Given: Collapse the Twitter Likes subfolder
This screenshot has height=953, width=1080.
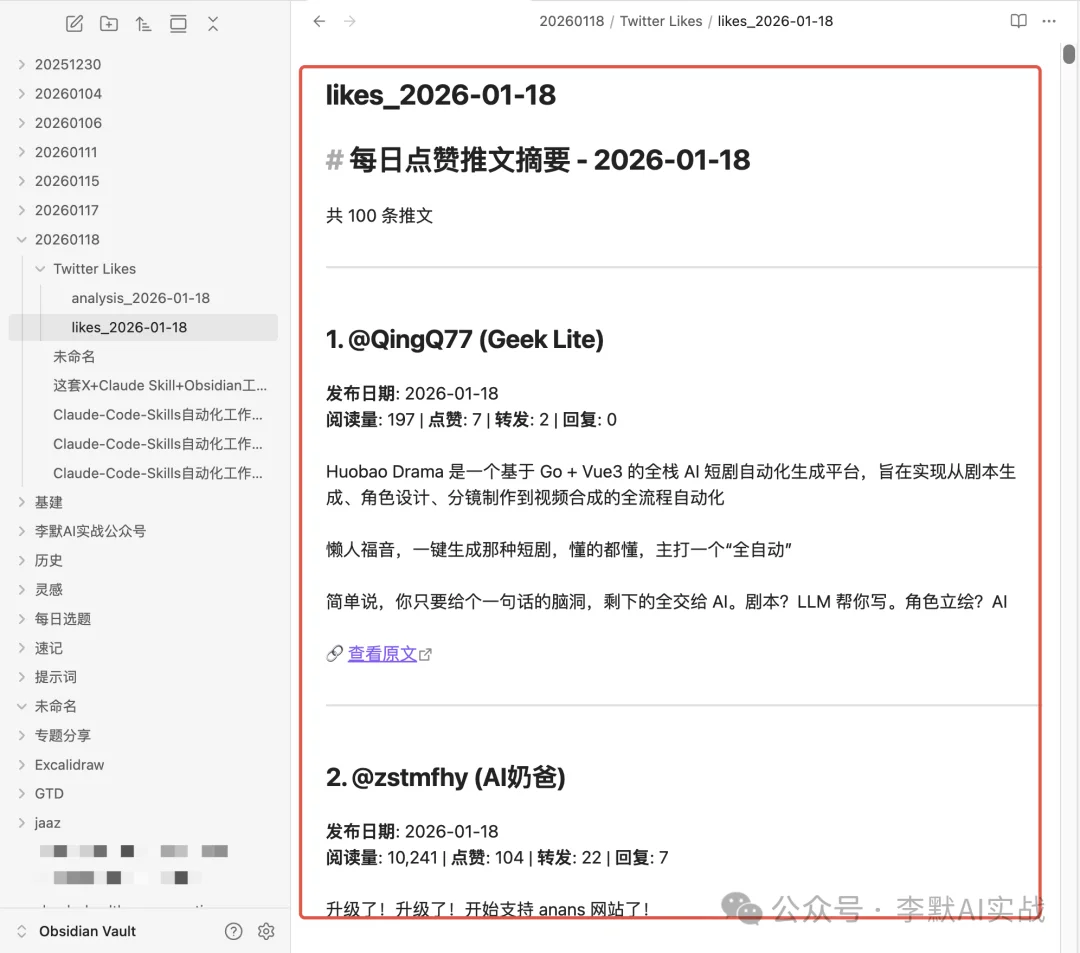Looking at the screenshot, I should tap(93, 269).
